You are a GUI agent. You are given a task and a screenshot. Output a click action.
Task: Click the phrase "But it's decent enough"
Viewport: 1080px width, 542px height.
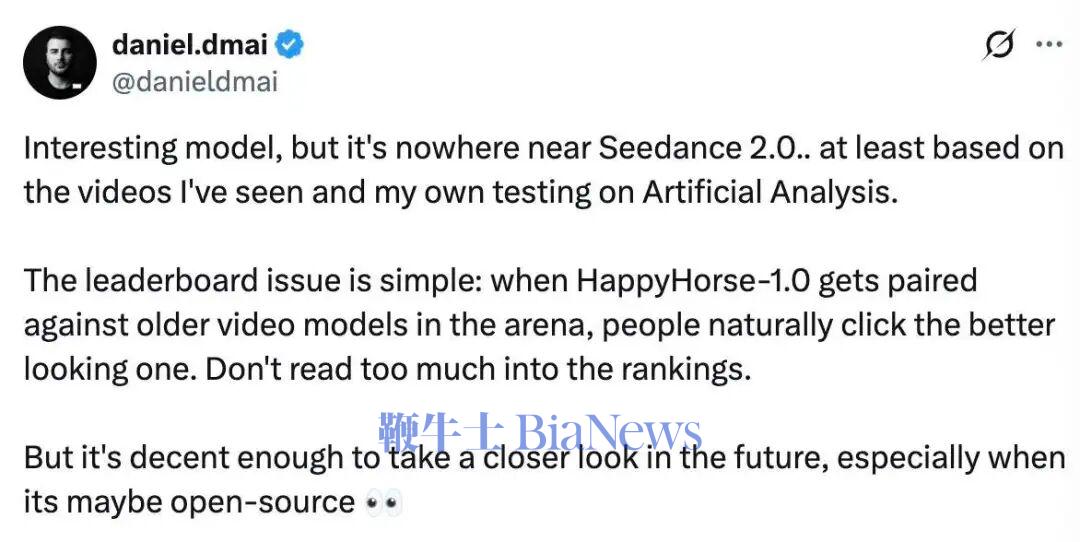(199, 458)
